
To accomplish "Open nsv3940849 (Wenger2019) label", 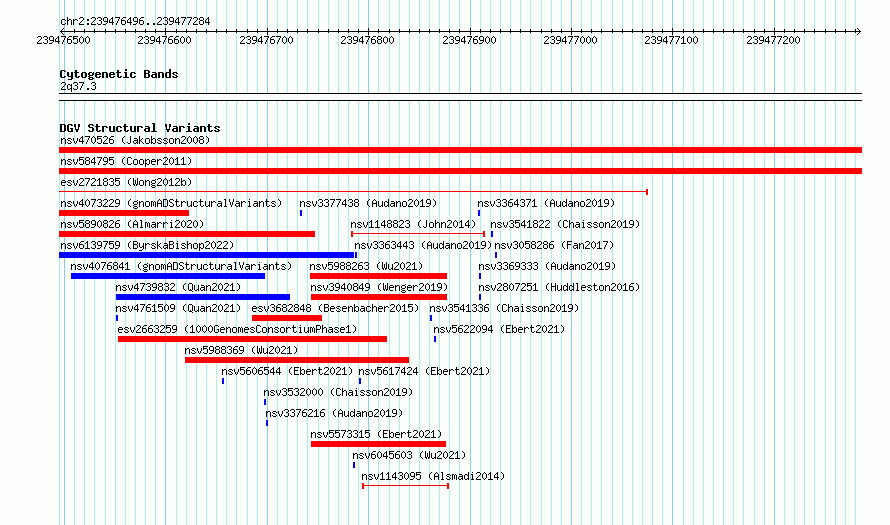I will click(379, 287).
